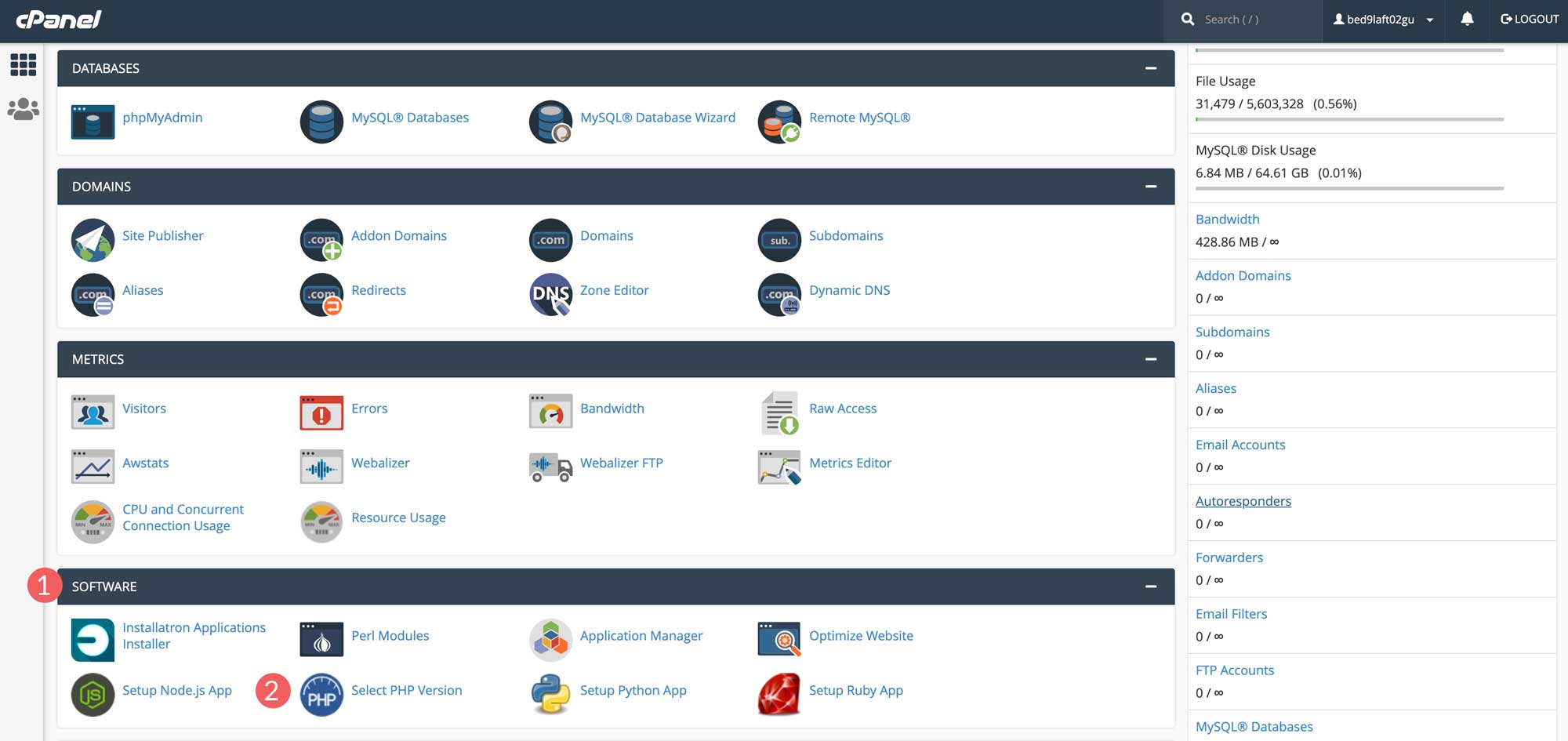Open phpMyAdmin from the Databases section

[162, 118]
